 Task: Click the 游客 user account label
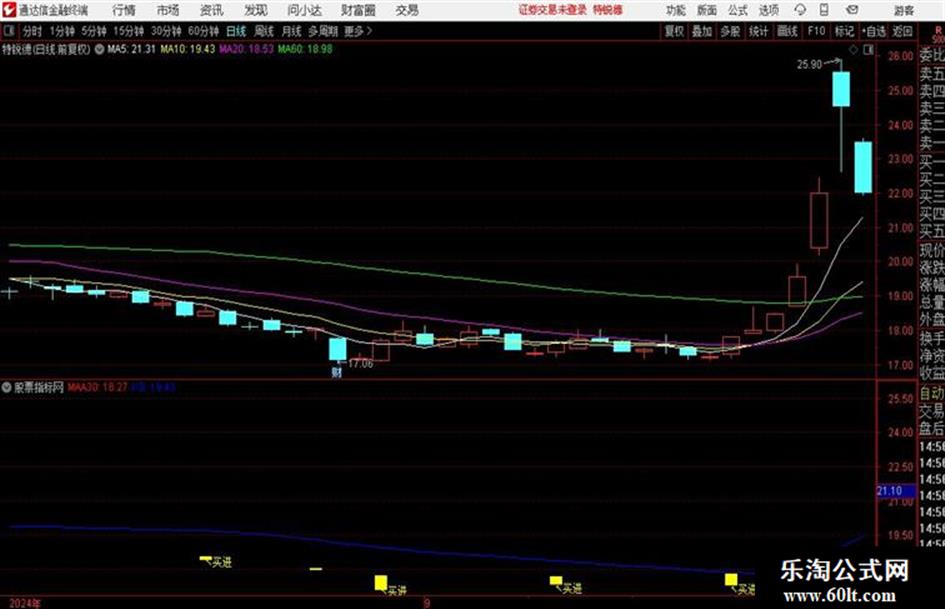[903, 10]
